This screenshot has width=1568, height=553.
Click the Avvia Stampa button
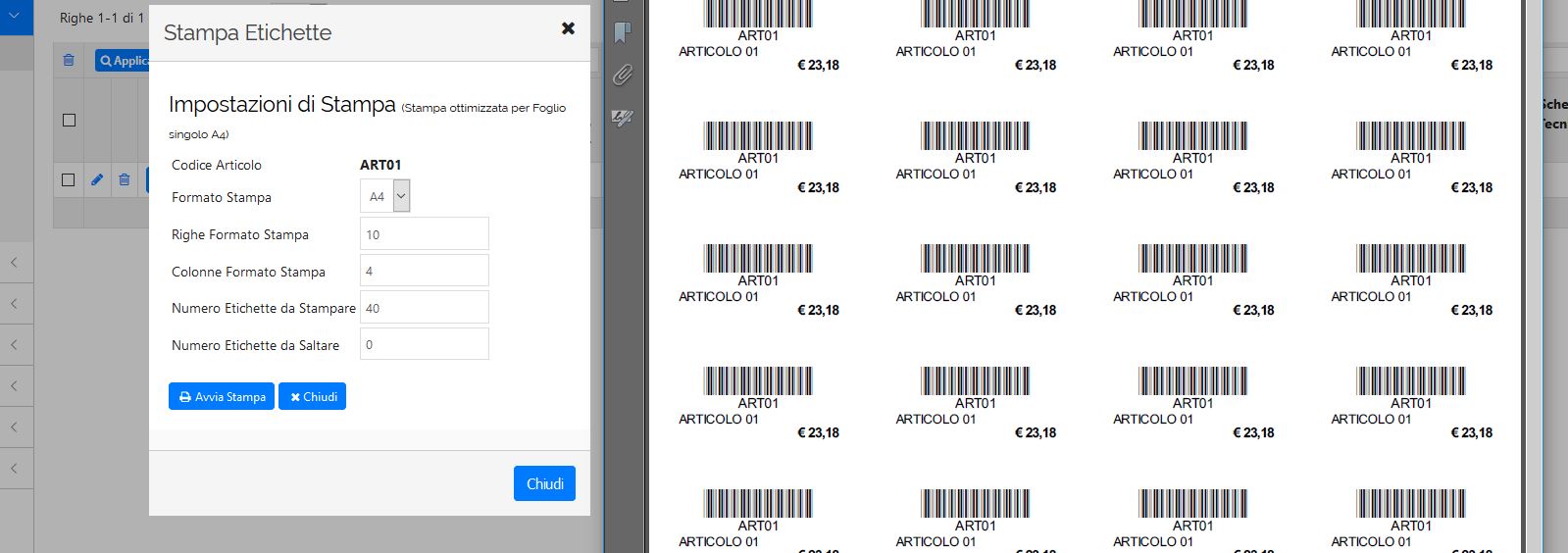click(x=222, y=396)
